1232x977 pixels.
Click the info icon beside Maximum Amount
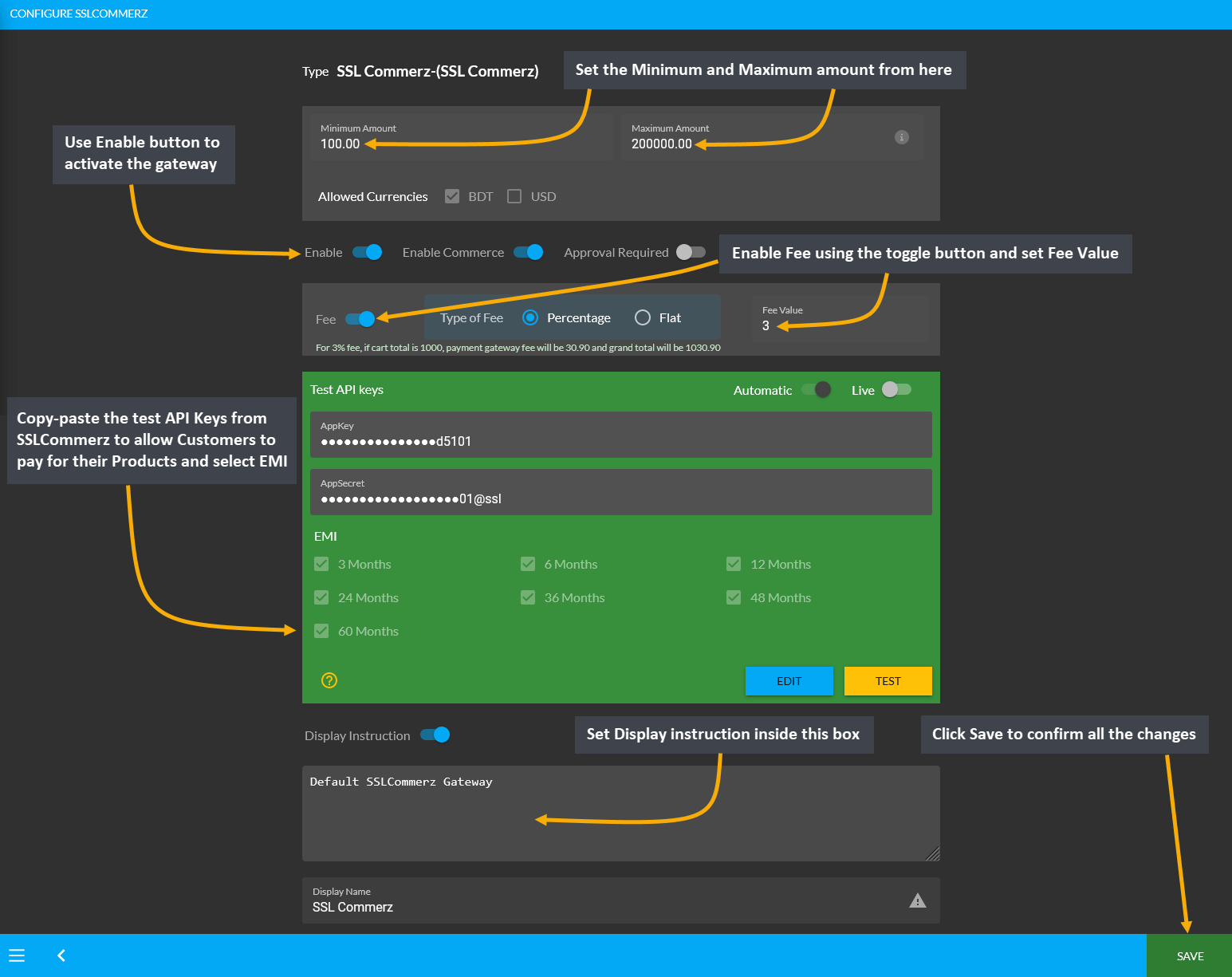pyautogui.click(x=902, y=137)
